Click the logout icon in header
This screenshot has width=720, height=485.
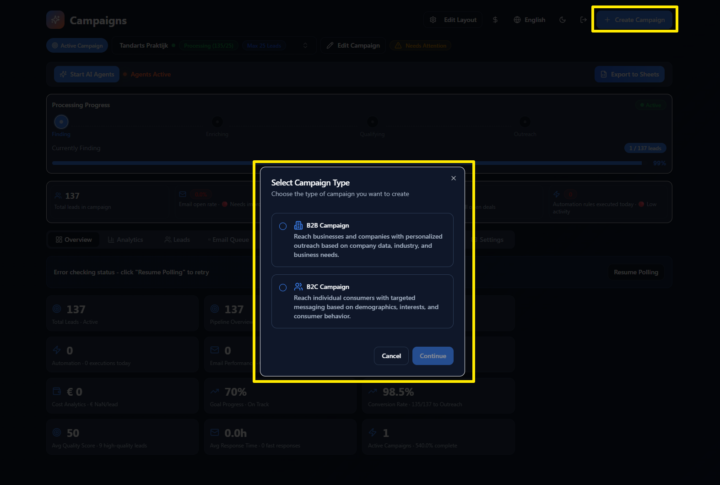tap(583, 20)
